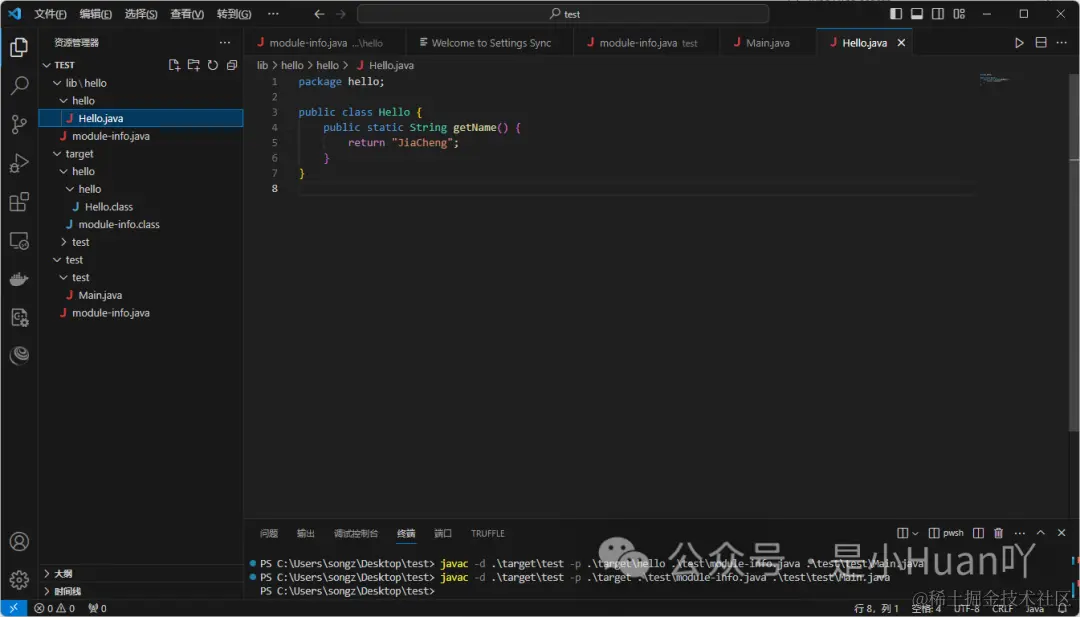
Task: Switch to the Debug Console tab
Action: (356, 533)
